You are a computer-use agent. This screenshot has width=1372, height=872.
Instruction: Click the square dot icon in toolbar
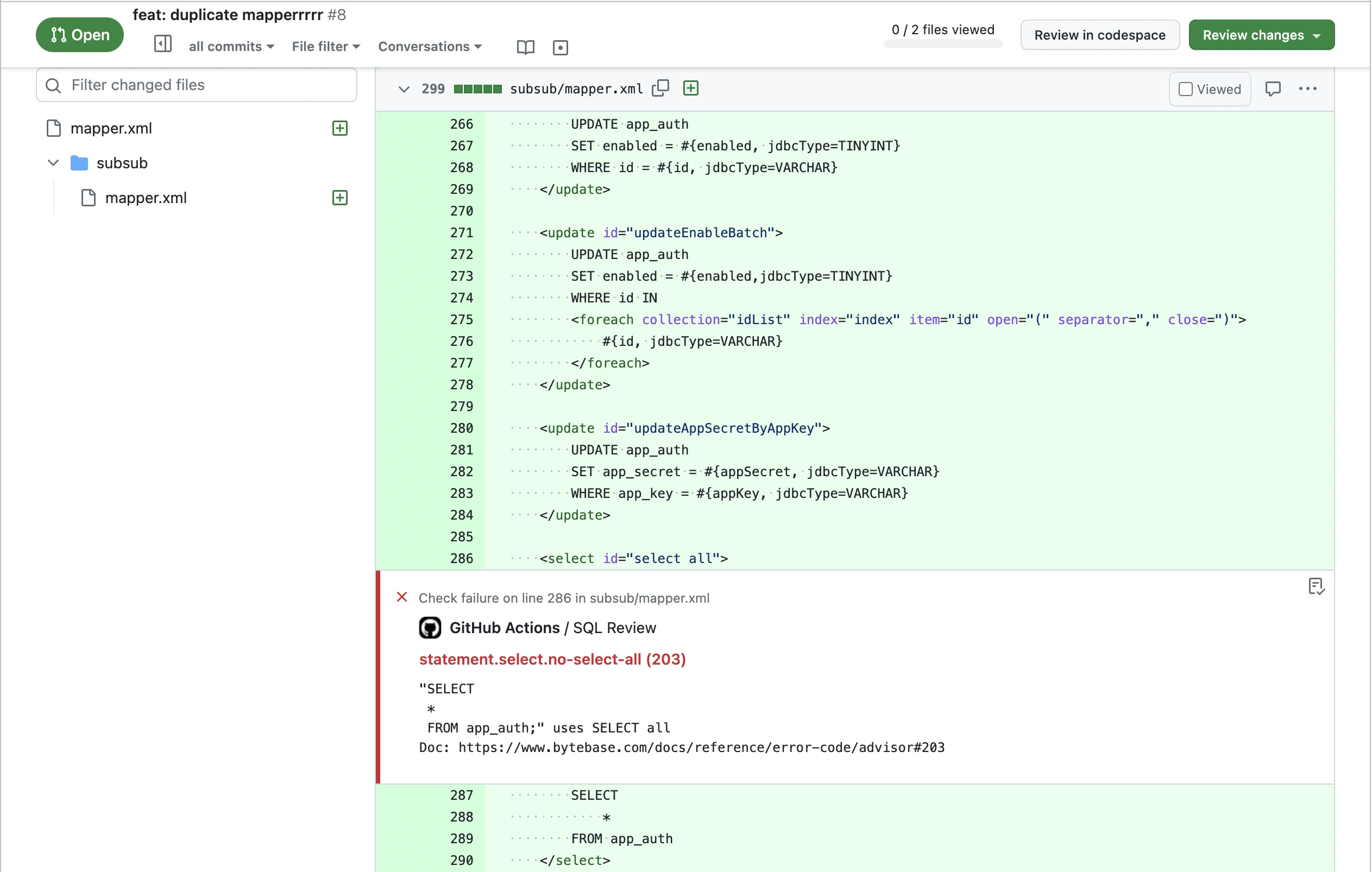(x=560, y=47)
